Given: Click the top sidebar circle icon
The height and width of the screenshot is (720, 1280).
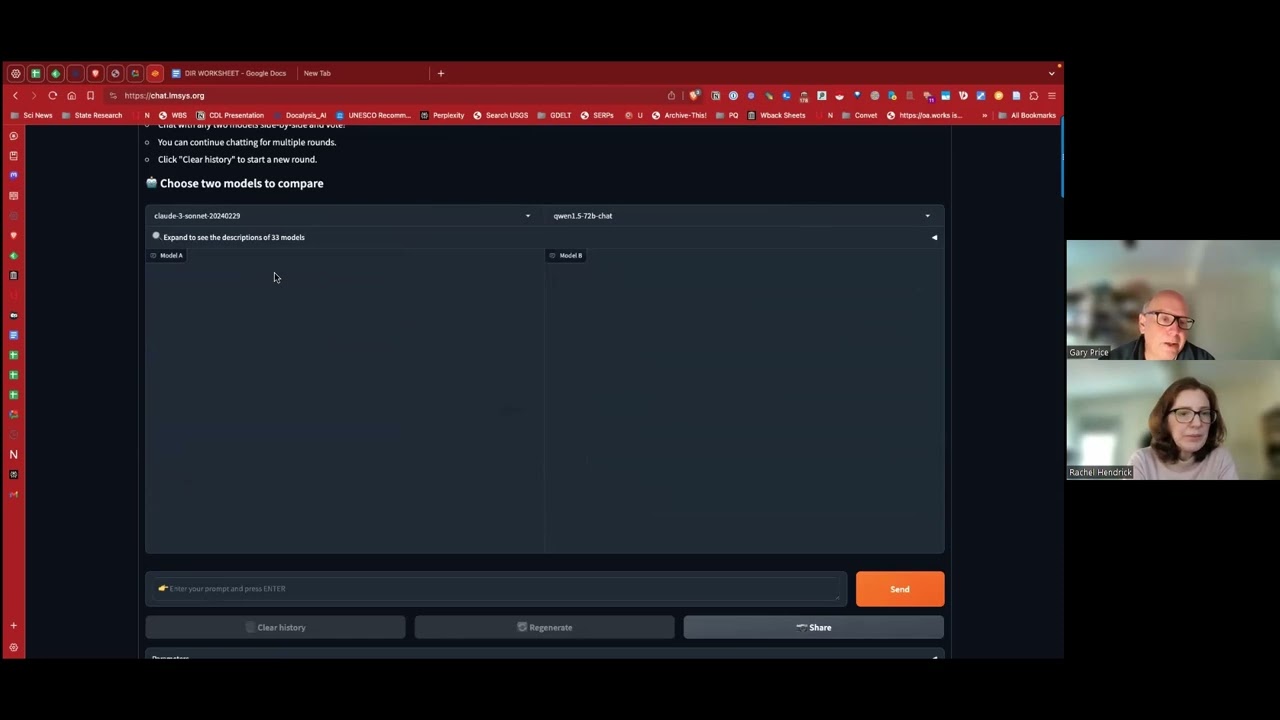Looking at the screenshot, I should [13, 135].
